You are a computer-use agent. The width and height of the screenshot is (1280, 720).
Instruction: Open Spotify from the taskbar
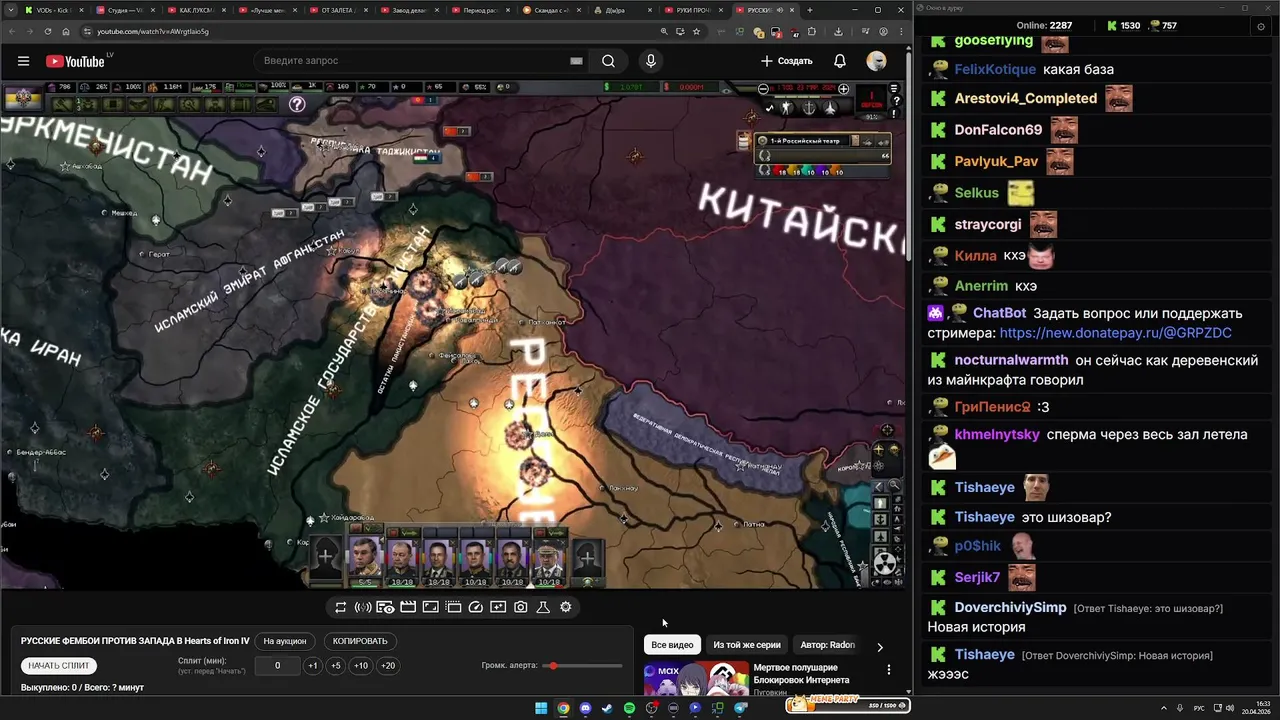(x=629, y=708)
